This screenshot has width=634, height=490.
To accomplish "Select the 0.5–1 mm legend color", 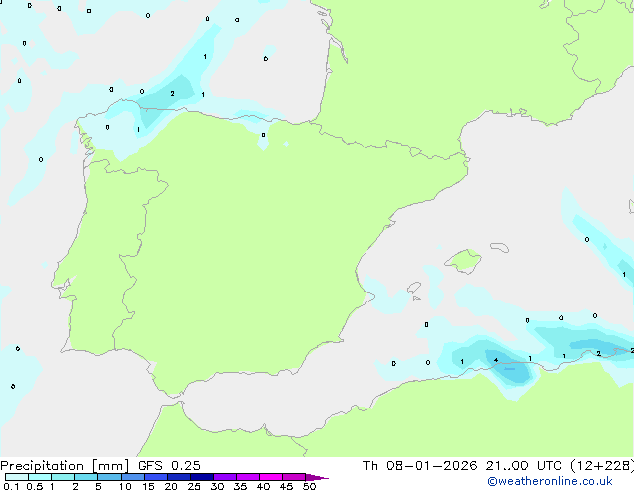I will coord(40,477).
